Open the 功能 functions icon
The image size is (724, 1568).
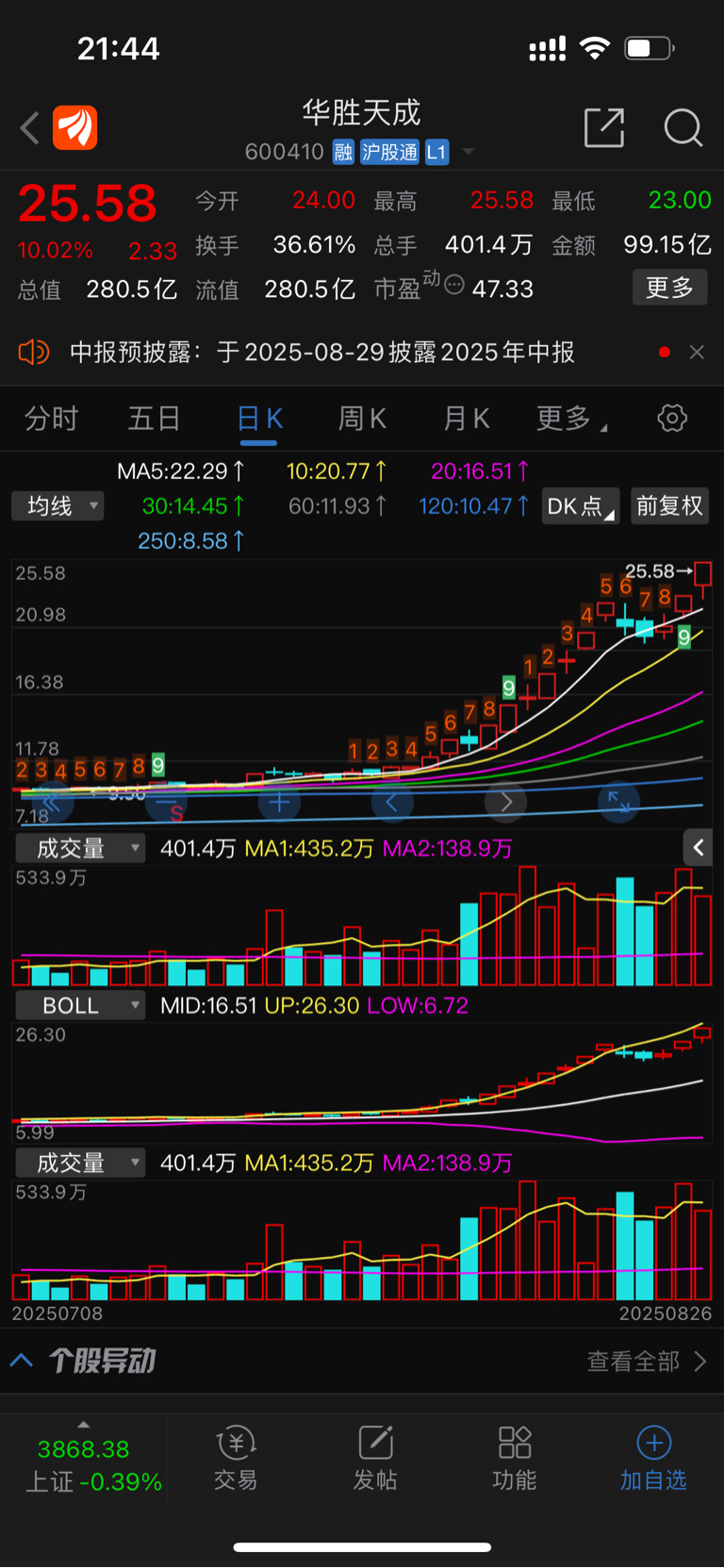[515, 1458]
